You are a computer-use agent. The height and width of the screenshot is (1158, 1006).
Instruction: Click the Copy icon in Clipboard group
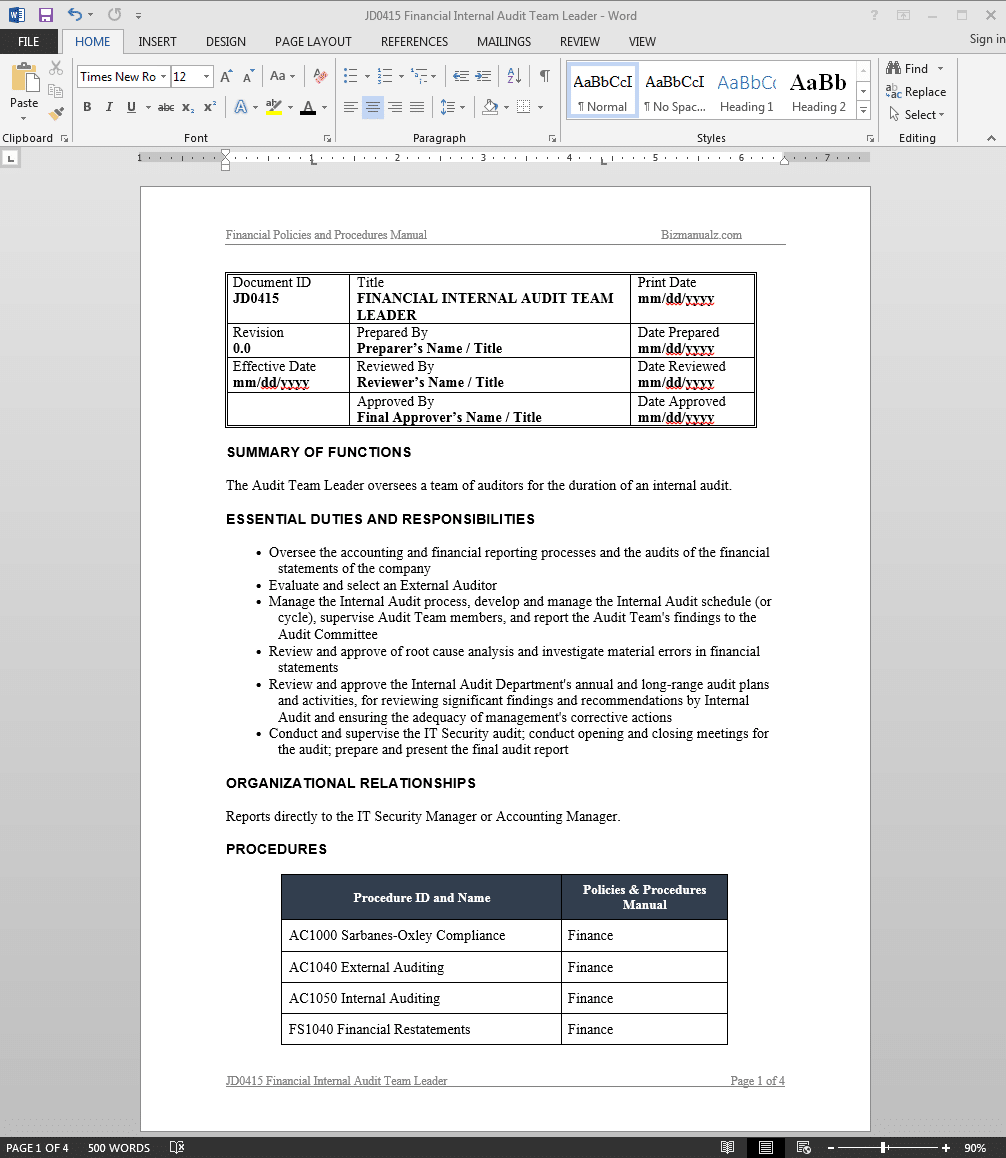[56, 91]
